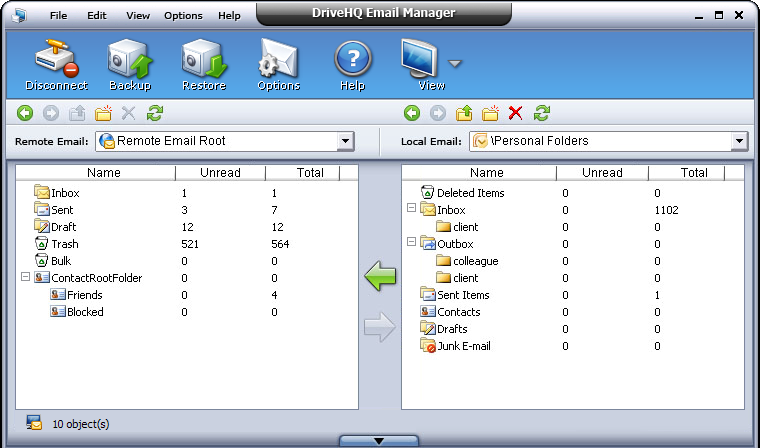Collapse the local Outbox tree node

point(411,244)
